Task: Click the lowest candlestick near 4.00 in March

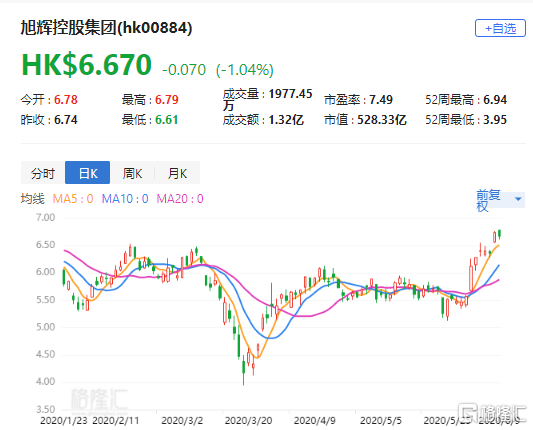Action: point(243,369)
